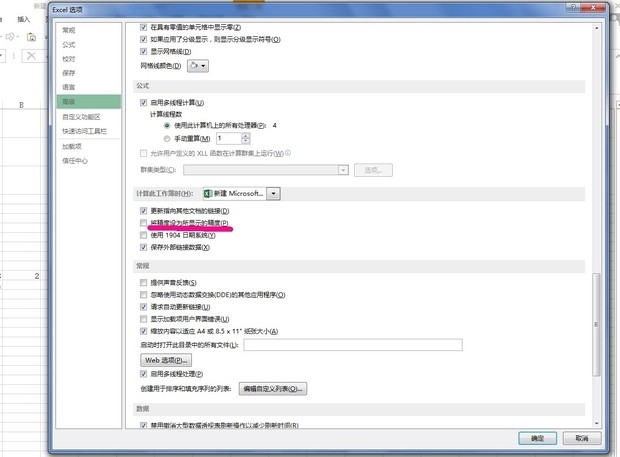Toggle 在具有零值的单元格中显示零 checkbox
The image size is (620, 457).
[144, 27]
